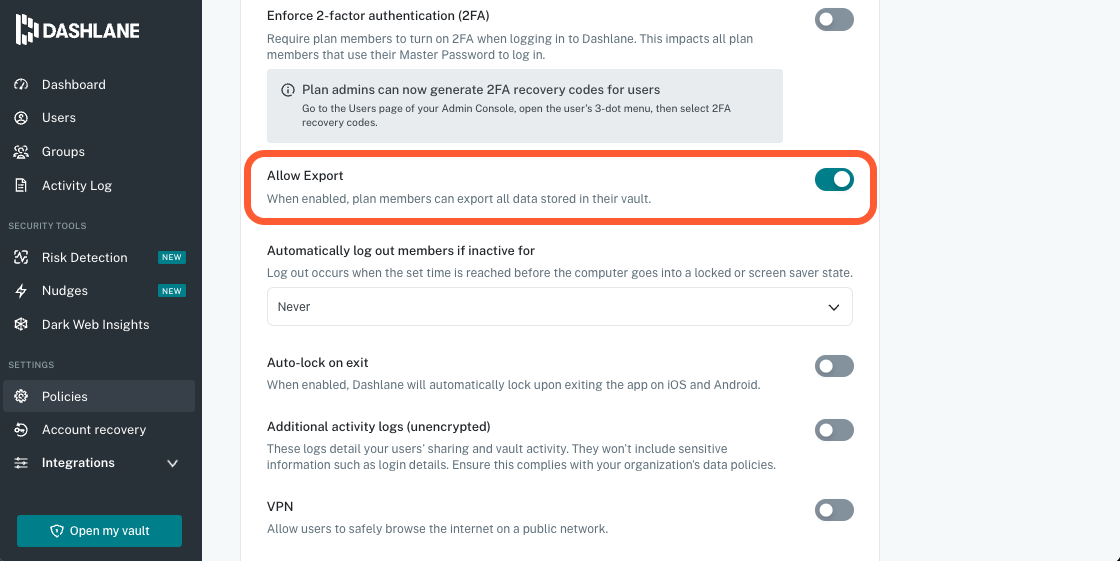
Task: Click the Account recovery icon
Action: 21,430
